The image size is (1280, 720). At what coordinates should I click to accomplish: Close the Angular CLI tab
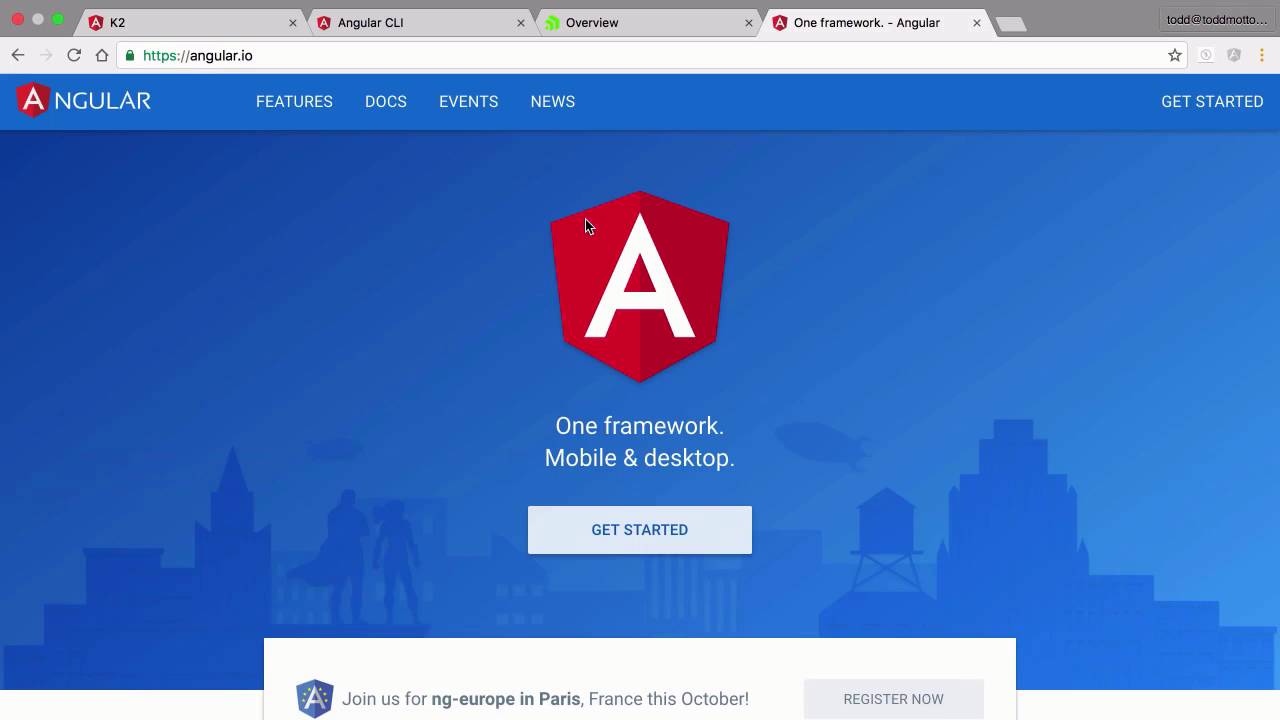point(521,22)
